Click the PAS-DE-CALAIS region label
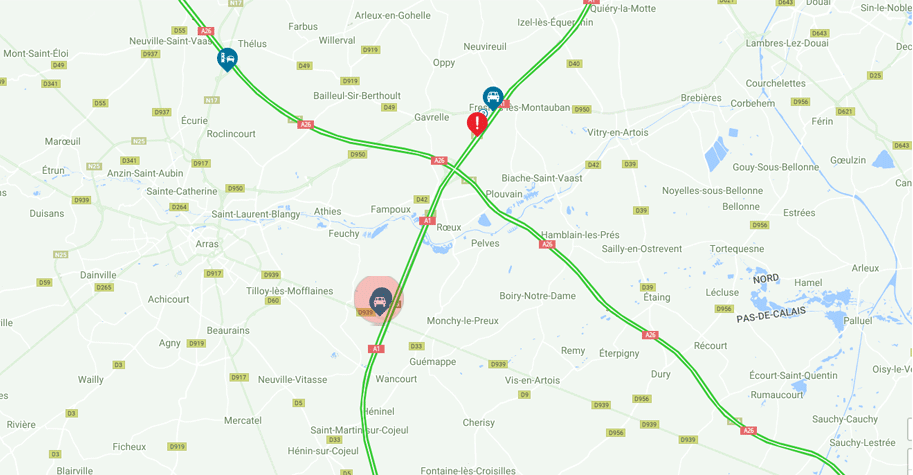 click(771, 315)
